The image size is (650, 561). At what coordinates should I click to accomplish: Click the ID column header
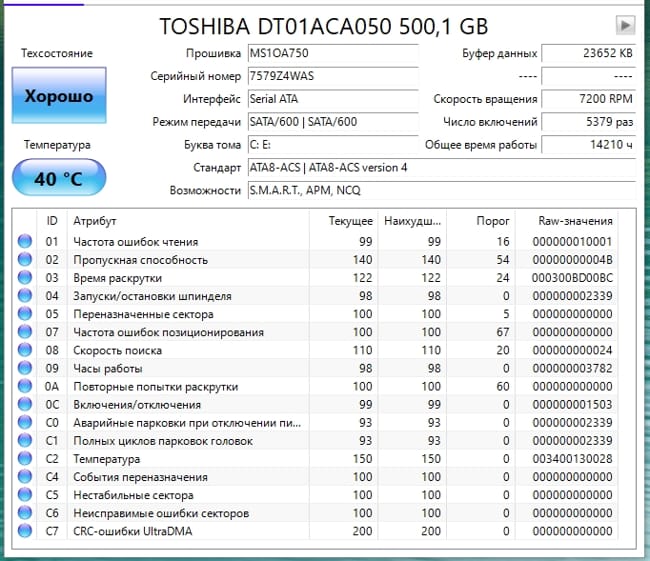[52, 221]
